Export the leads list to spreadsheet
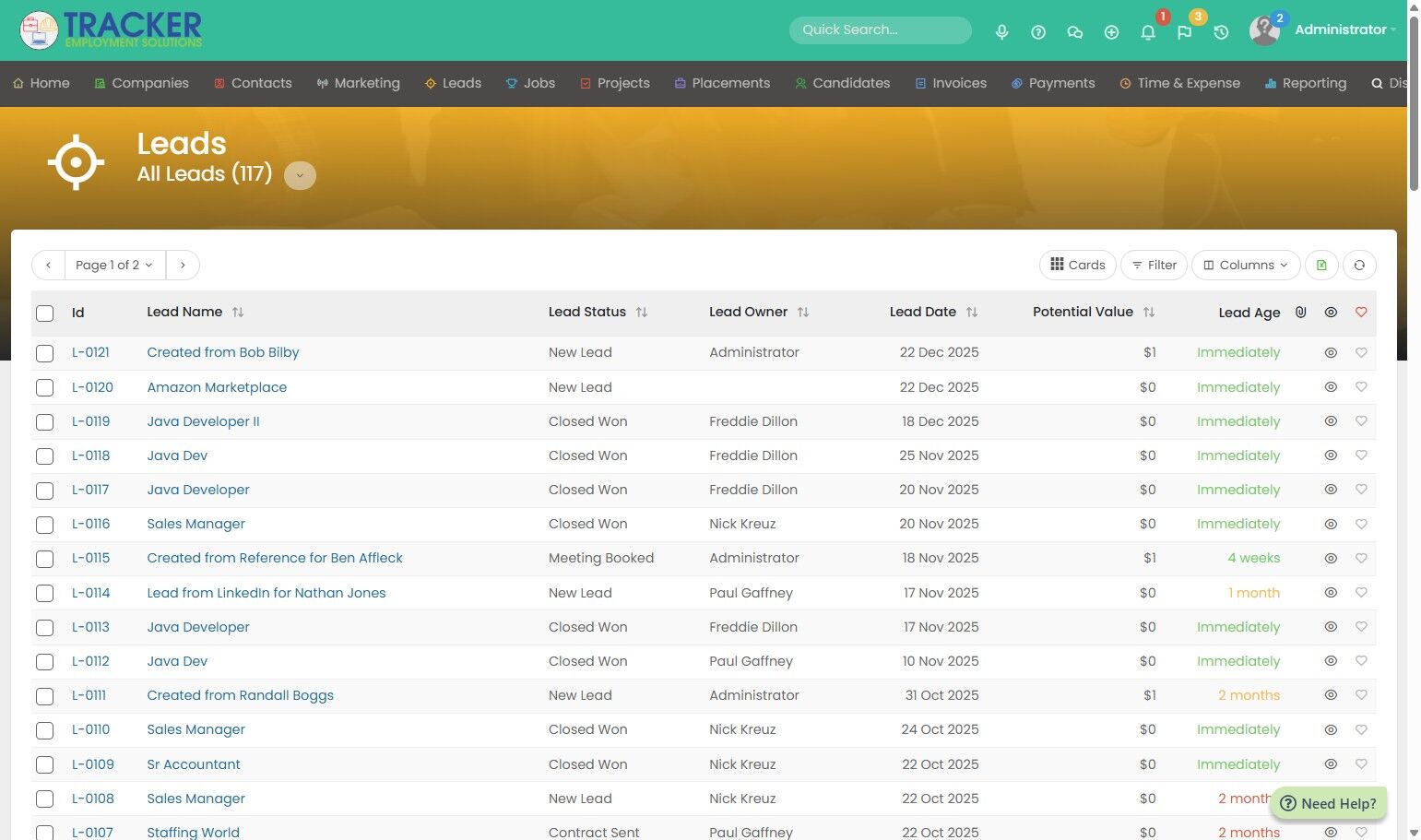This screenshot has width=1421, height=840. [1321, 266]
